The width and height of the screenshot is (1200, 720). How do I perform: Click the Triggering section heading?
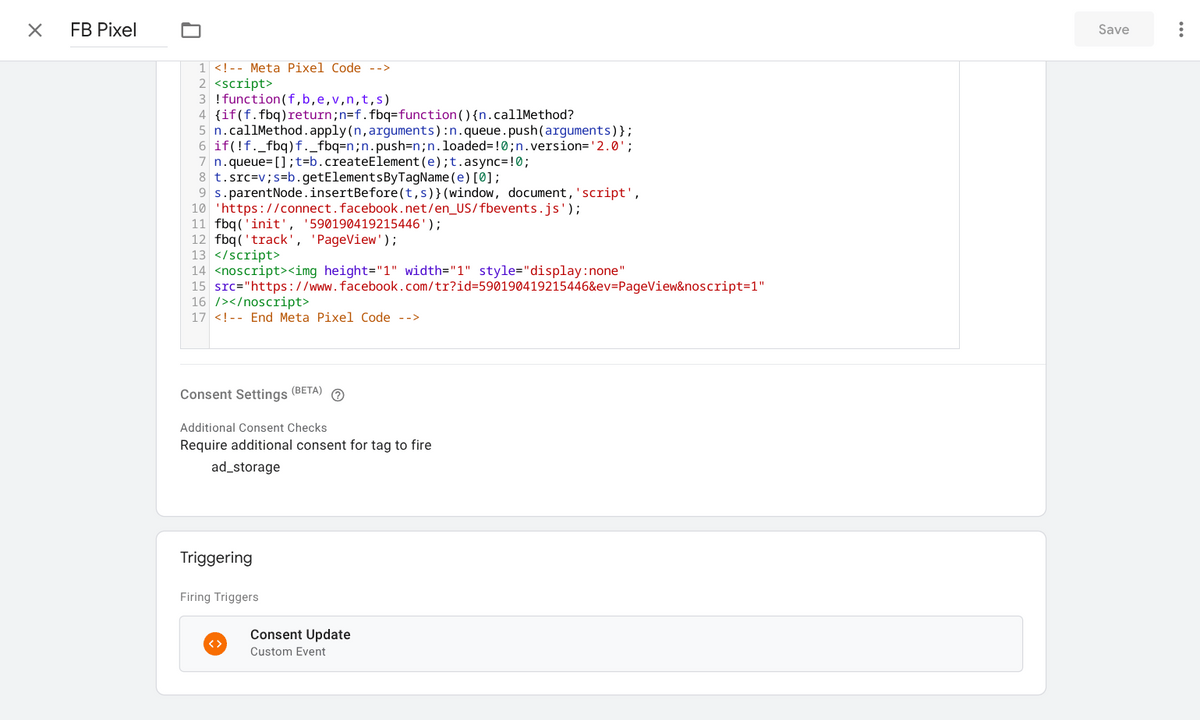(x=216, y=557)
